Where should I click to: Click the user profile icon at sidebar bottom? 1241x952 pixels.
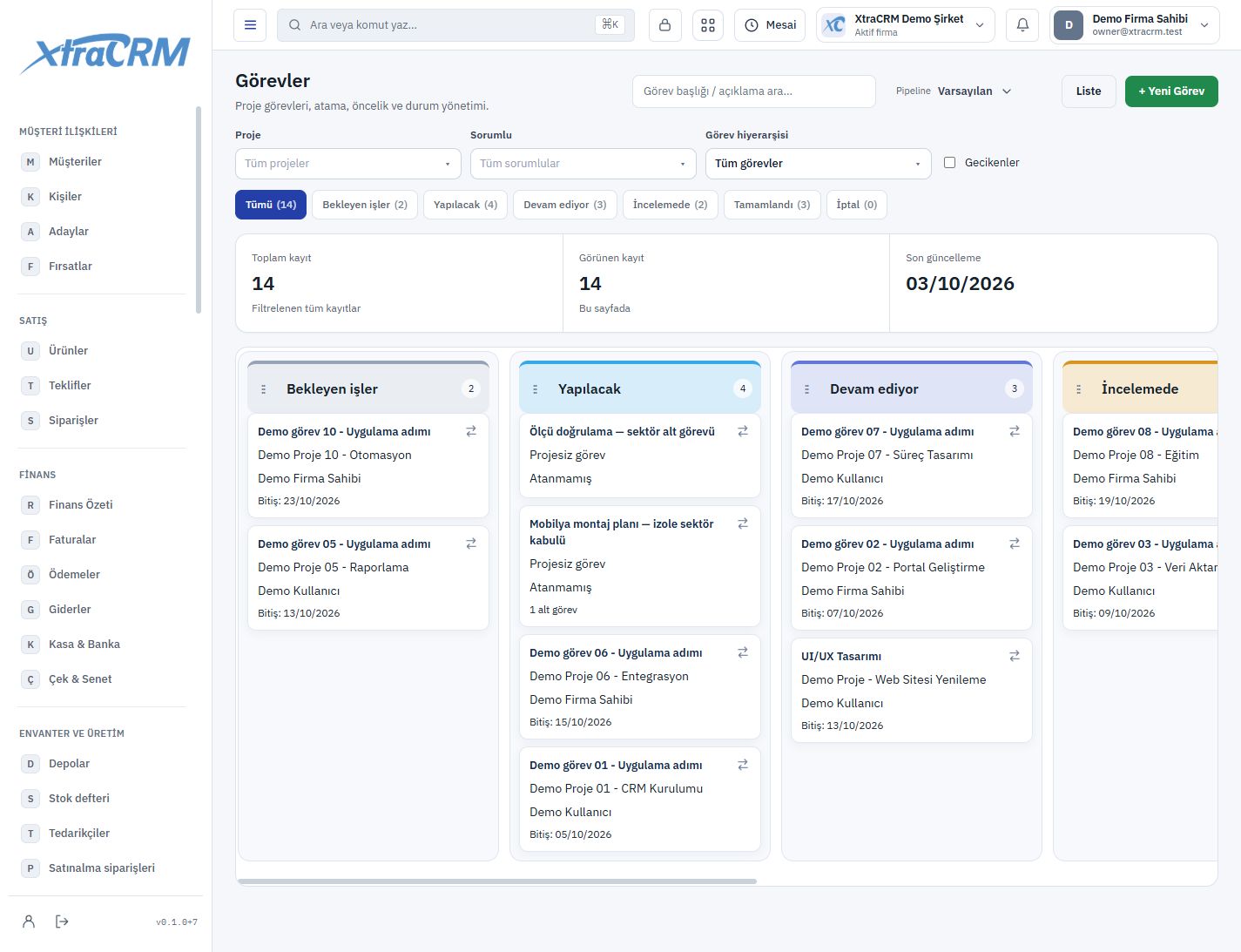[x=29, y=922]
